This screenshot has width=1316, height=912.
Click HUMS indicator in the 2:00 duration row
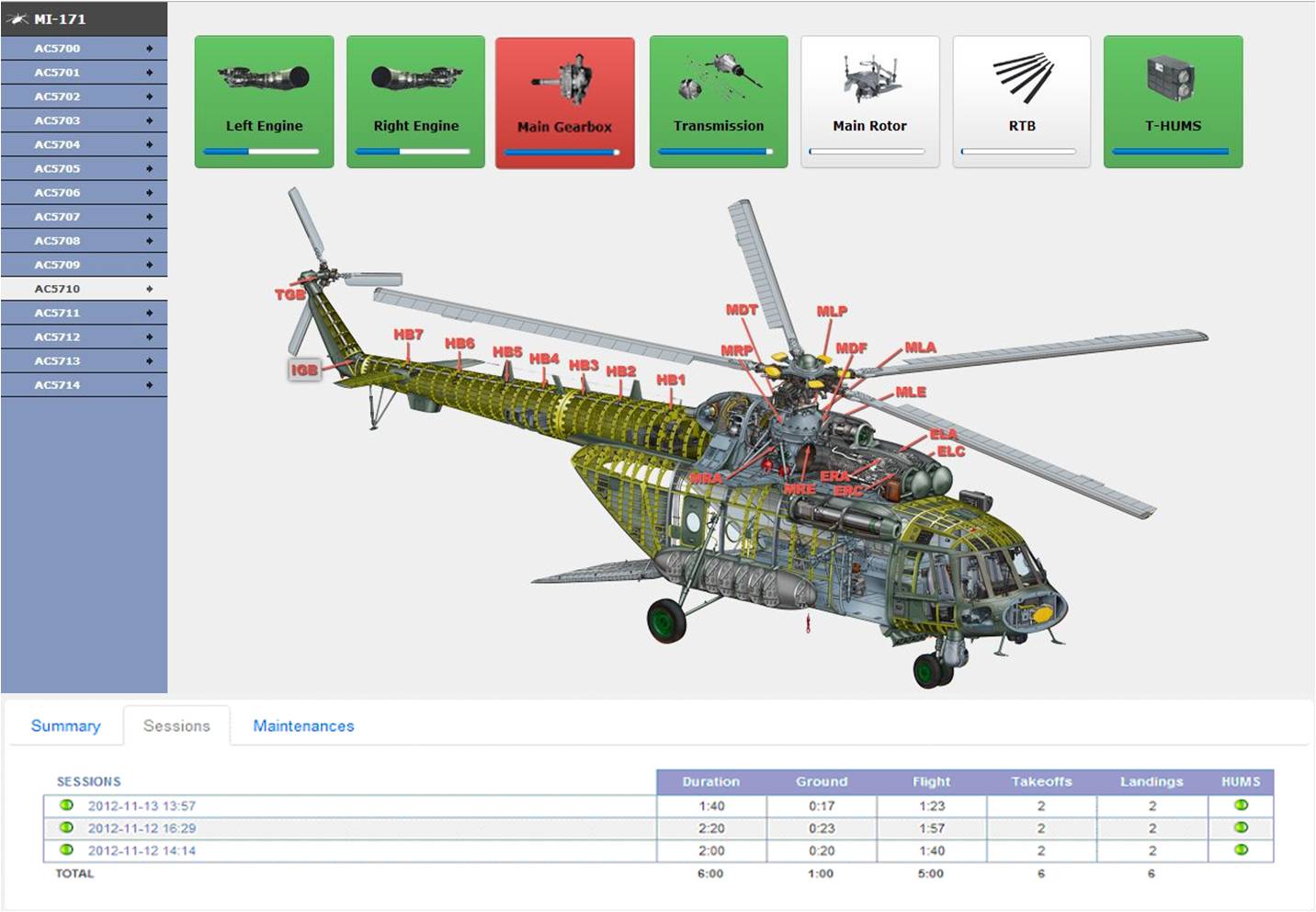[x=1241, y=850]
